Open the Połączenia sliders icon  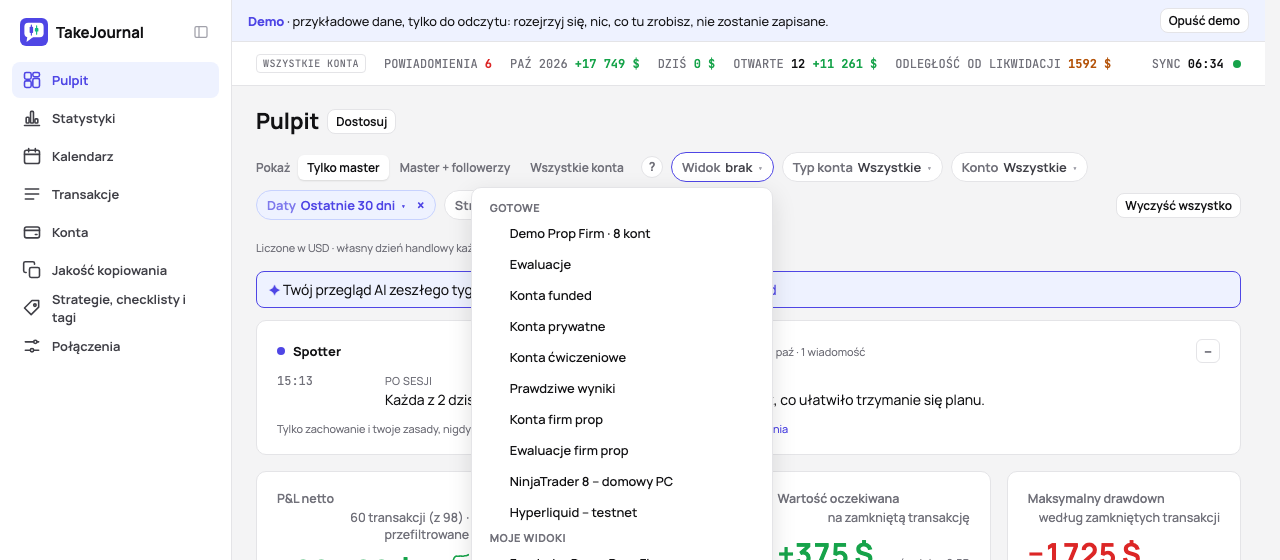(32, 346)
